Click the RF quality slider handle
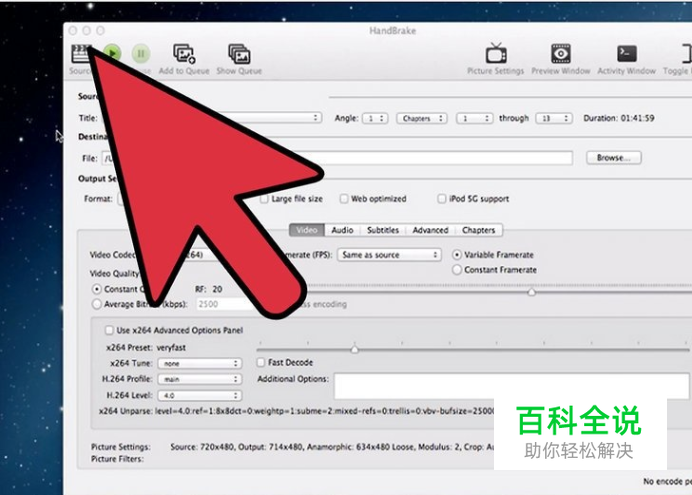Viewport: 692px width, 495px height. tap(532, 292)
